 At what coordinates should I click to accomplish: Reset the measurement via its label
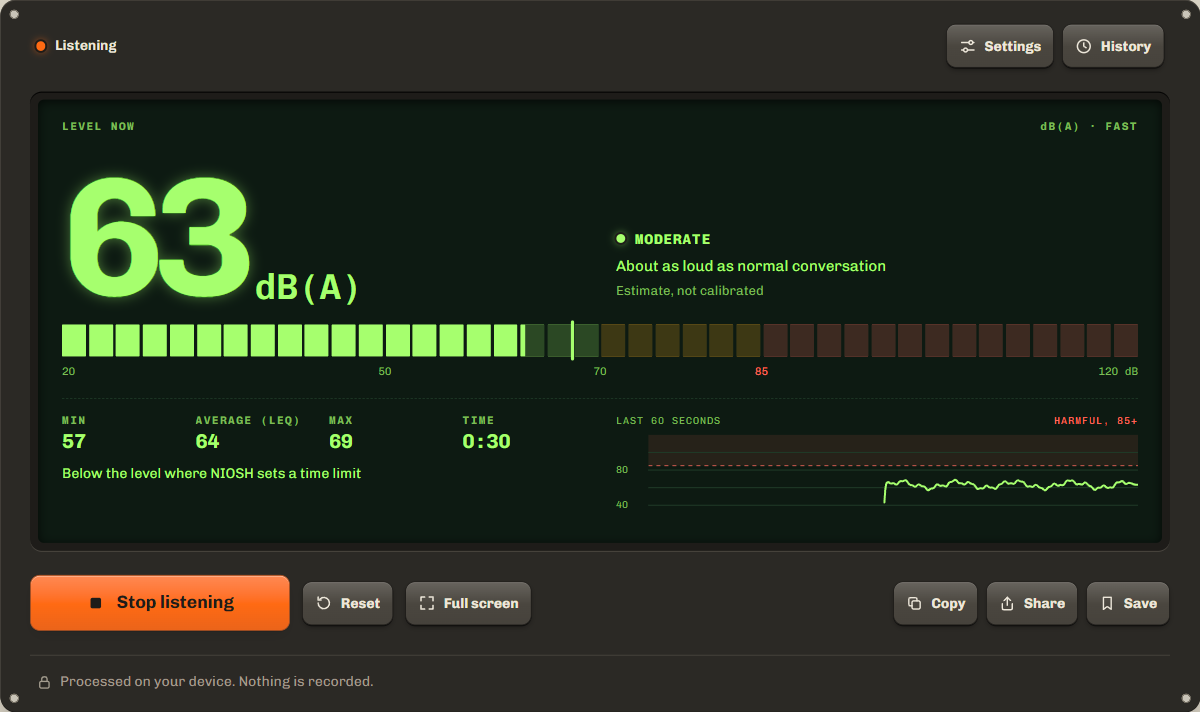[x=360, y=603]
